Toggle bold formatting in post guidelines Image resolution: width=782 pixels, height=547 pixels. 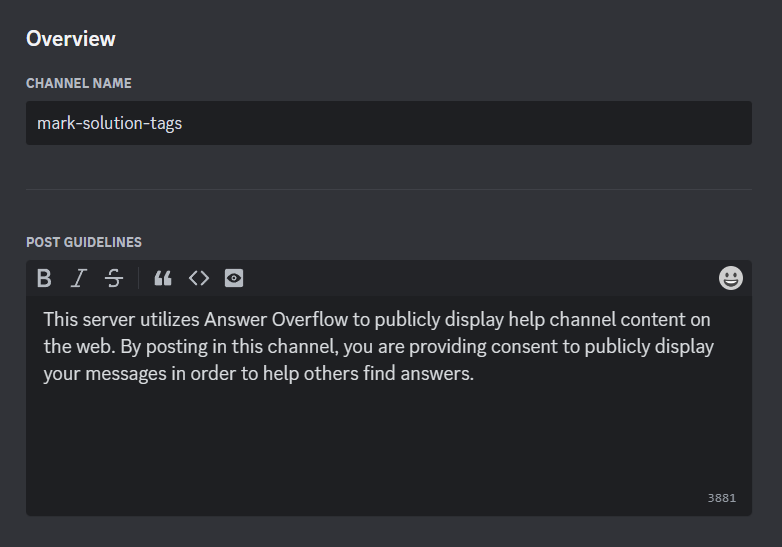(44, 278)
